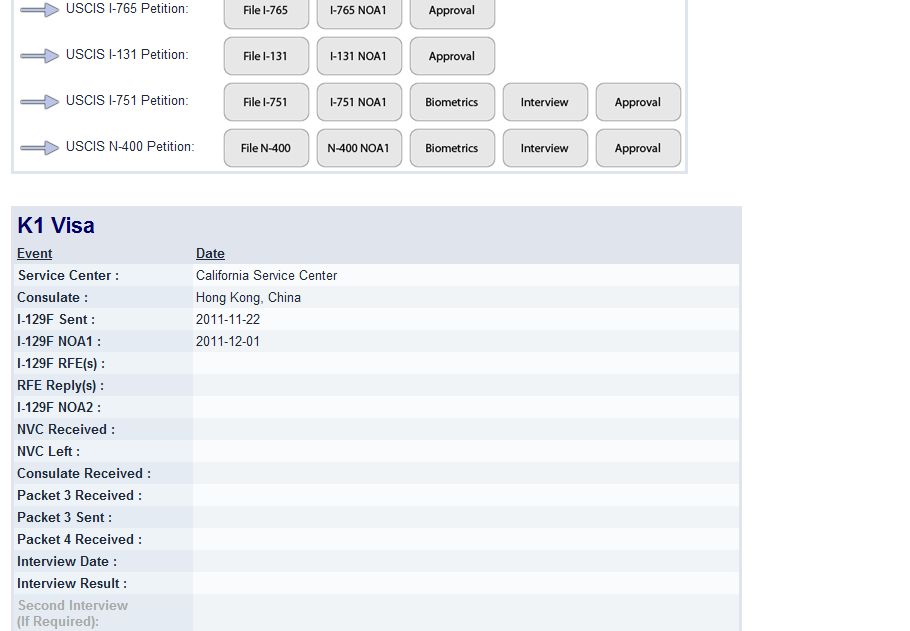Click the I-129F RFE(s) label
910x631 pixels.
(61, 364)
